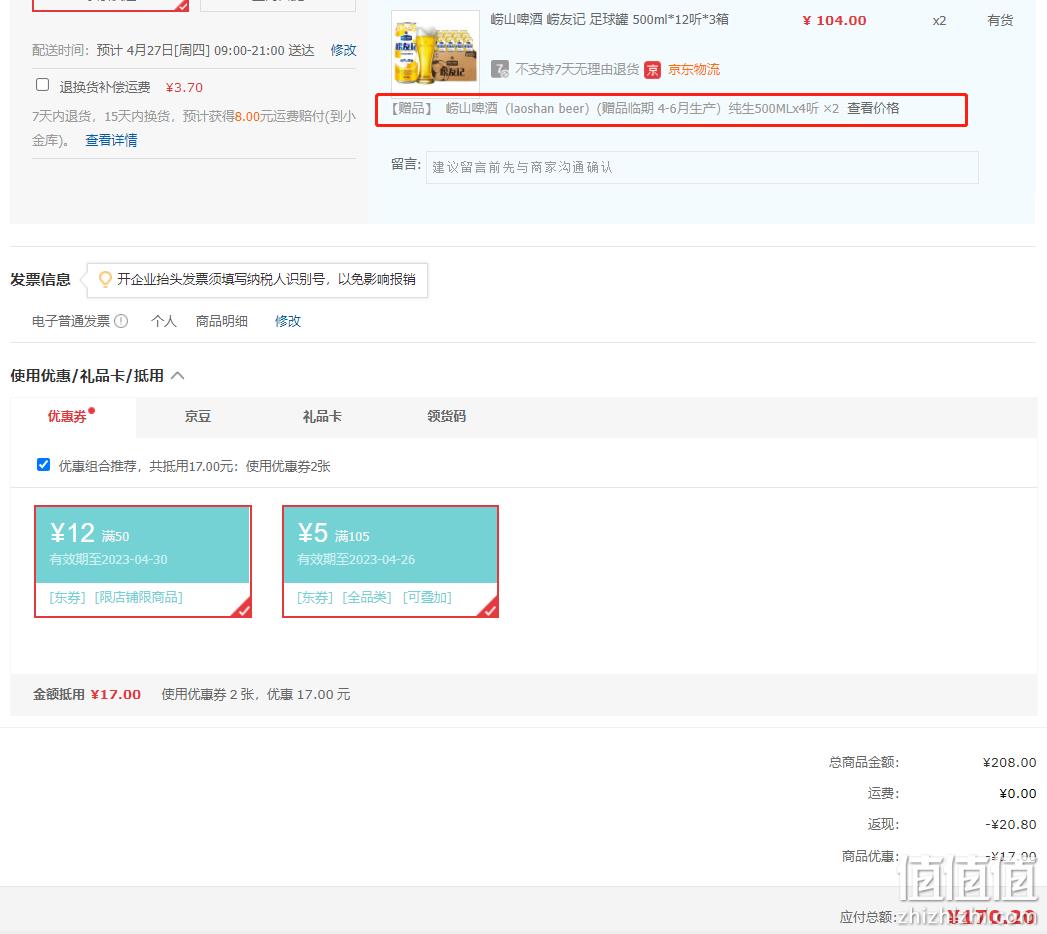
Task: Click the 金额抵用 ¥17.00 amount
Action: pos(116,694)
